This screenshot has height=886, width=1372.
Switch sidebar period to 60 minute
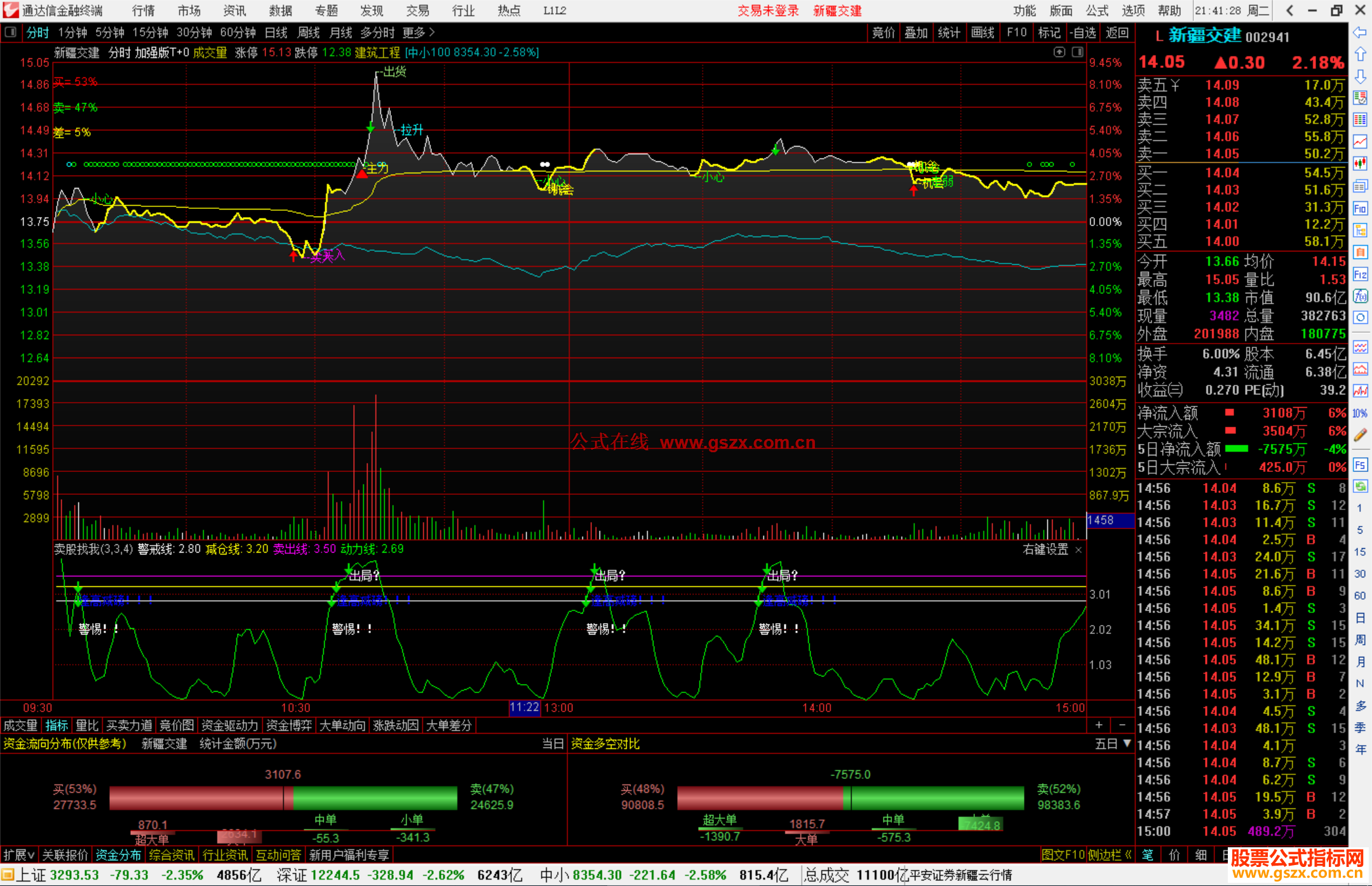[1360, 596]
